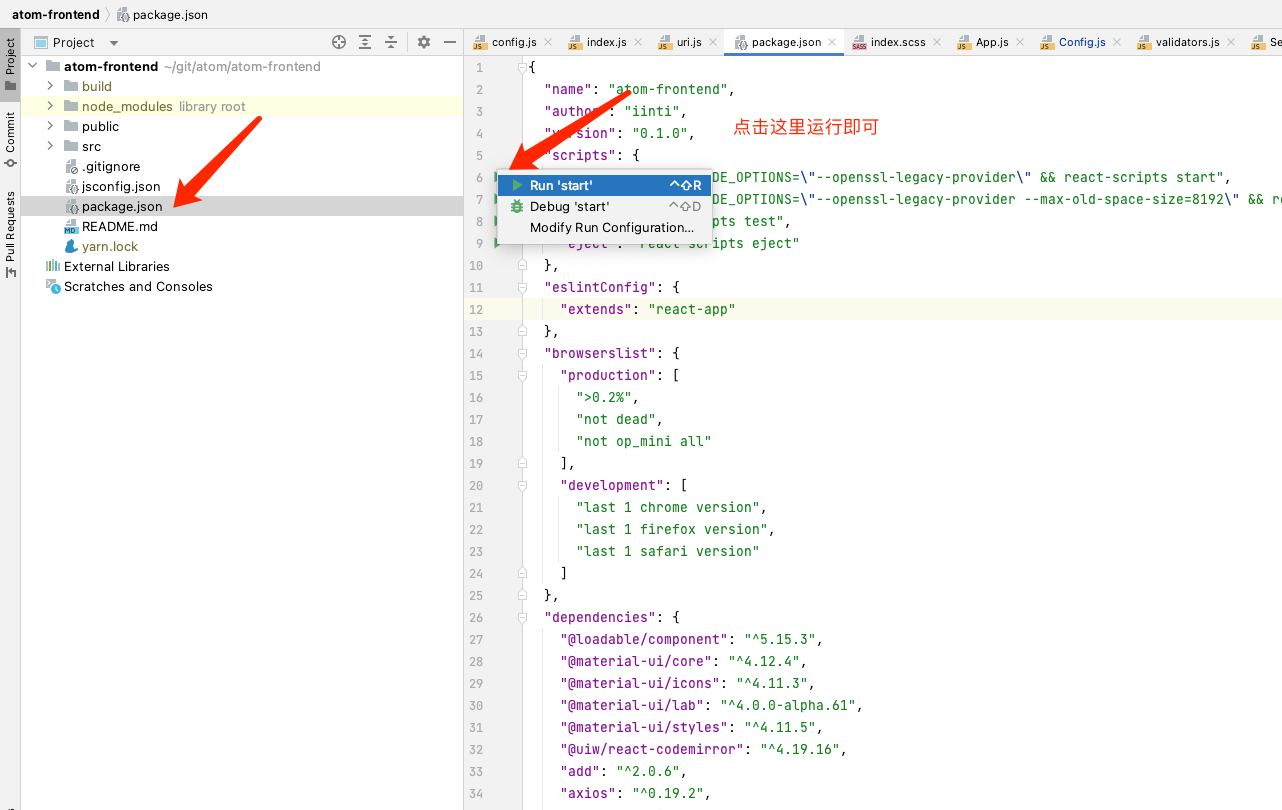Toggle the Project tool window side button

coord(10,65)
